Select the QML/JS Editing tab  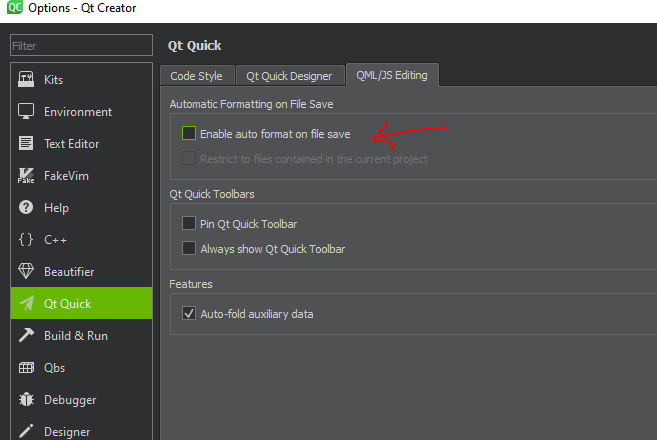pyautogui.click(x=392, y=76)
